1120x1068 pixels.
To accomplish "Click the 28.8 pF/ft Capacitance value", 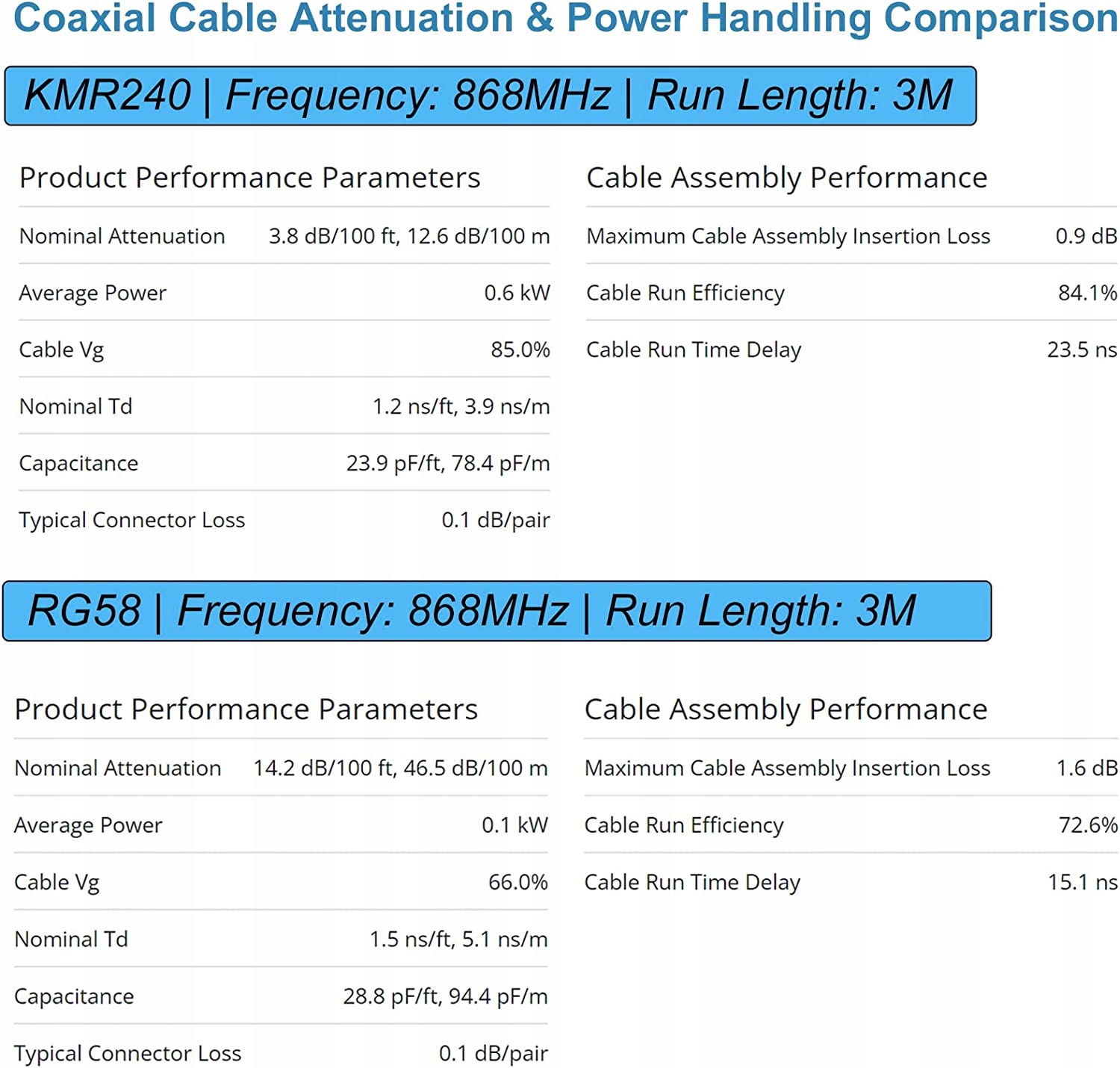I will (x=445, y=996).
